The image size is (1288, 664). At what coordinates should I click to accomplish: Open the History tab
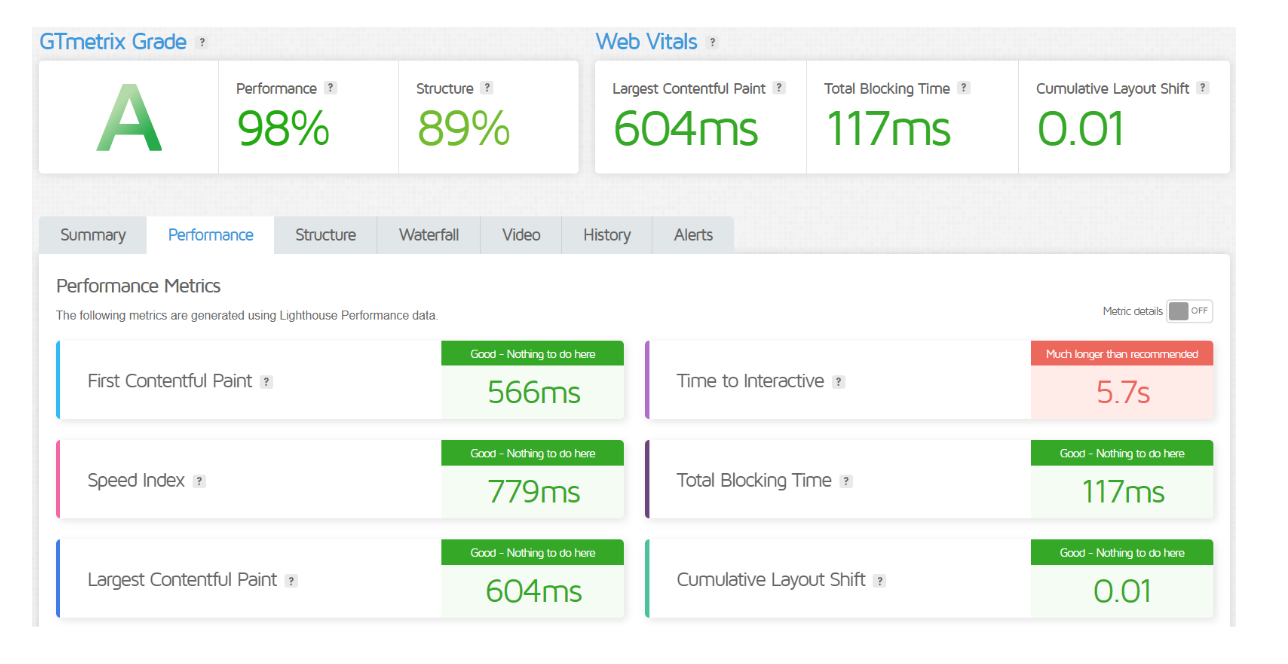pyautogui.click(x=607, y=234)
